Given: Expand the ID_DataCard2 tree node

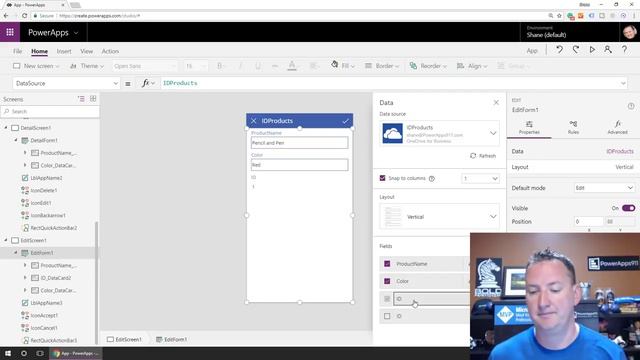Looking at the screenshot, I should [25, 278].
